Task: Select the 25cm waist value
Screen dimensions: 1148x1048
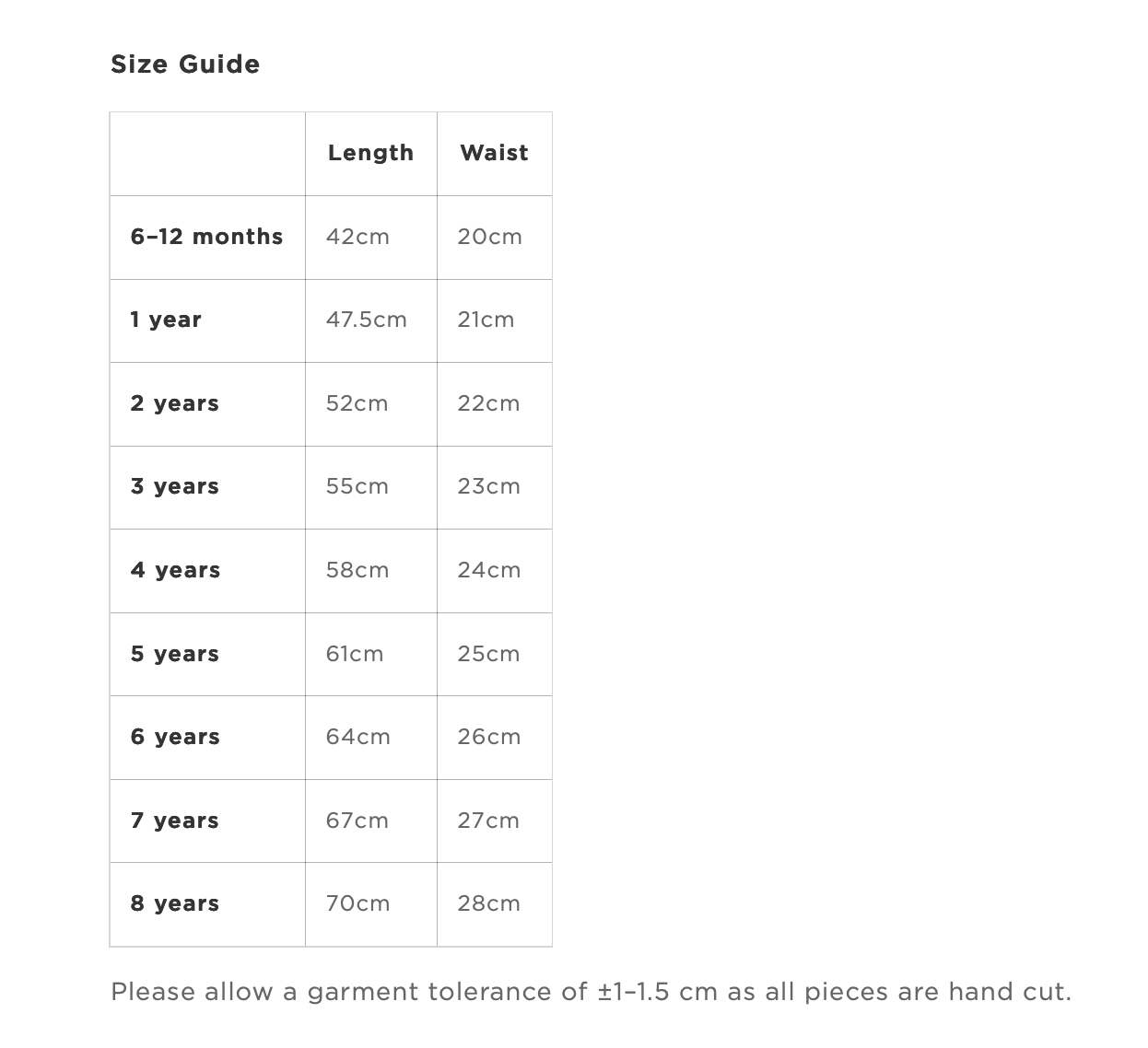Action: [x=488, y=654]
